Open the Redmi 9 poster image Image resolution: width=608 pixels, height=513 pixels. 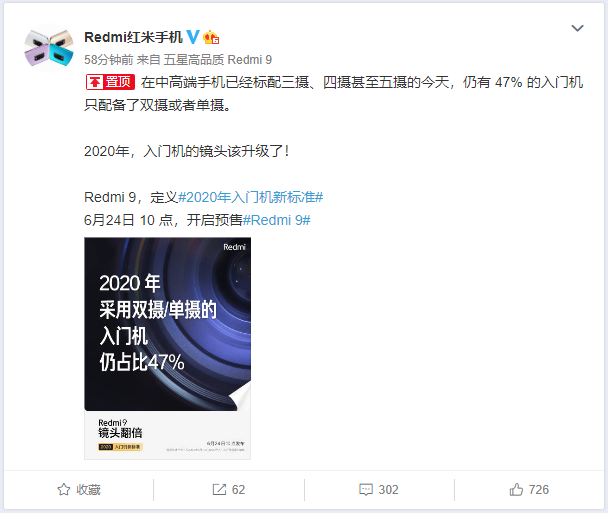coord(168,348)
